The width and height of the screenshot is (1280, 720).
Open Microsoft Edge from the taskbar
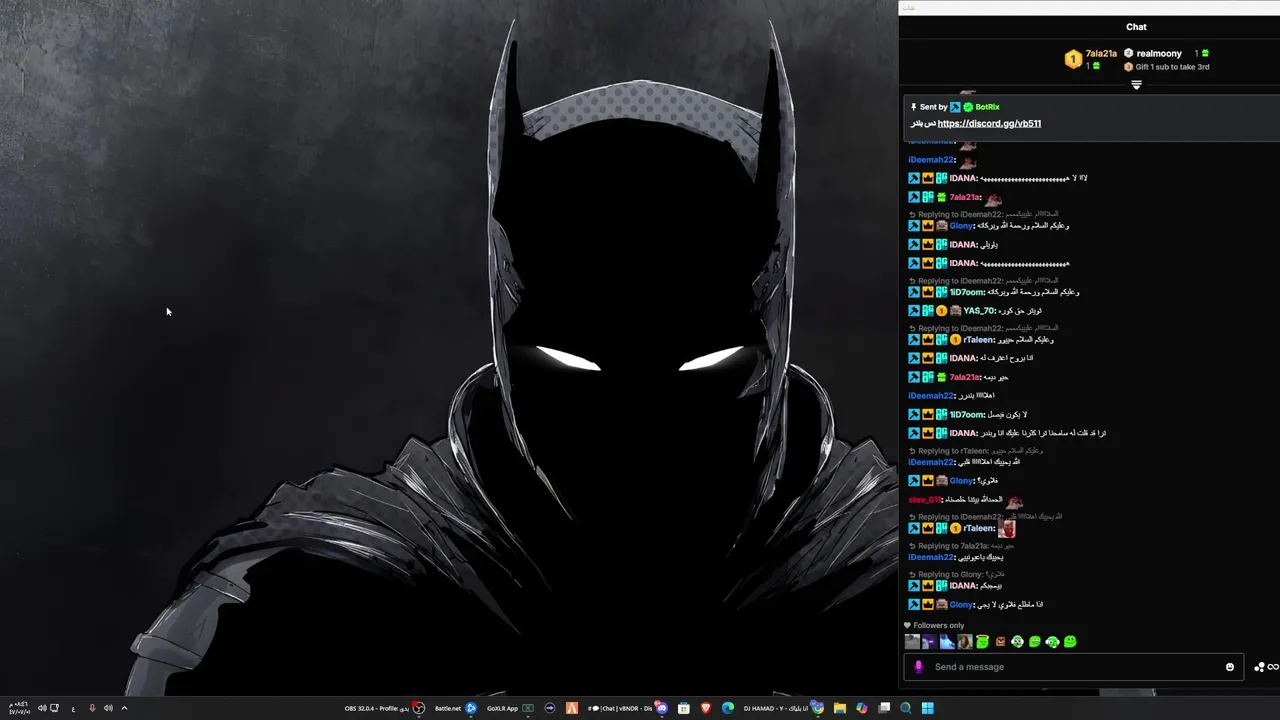[727, 708]
